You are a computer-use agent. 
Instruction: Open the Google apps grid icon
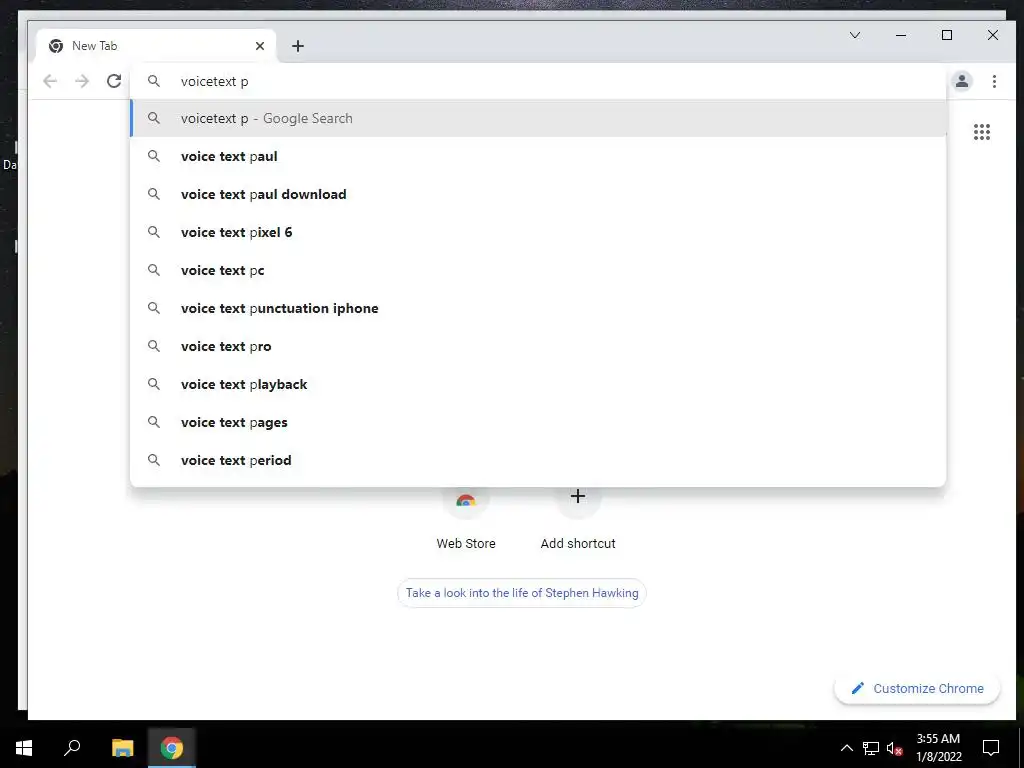tap(982, 132)
